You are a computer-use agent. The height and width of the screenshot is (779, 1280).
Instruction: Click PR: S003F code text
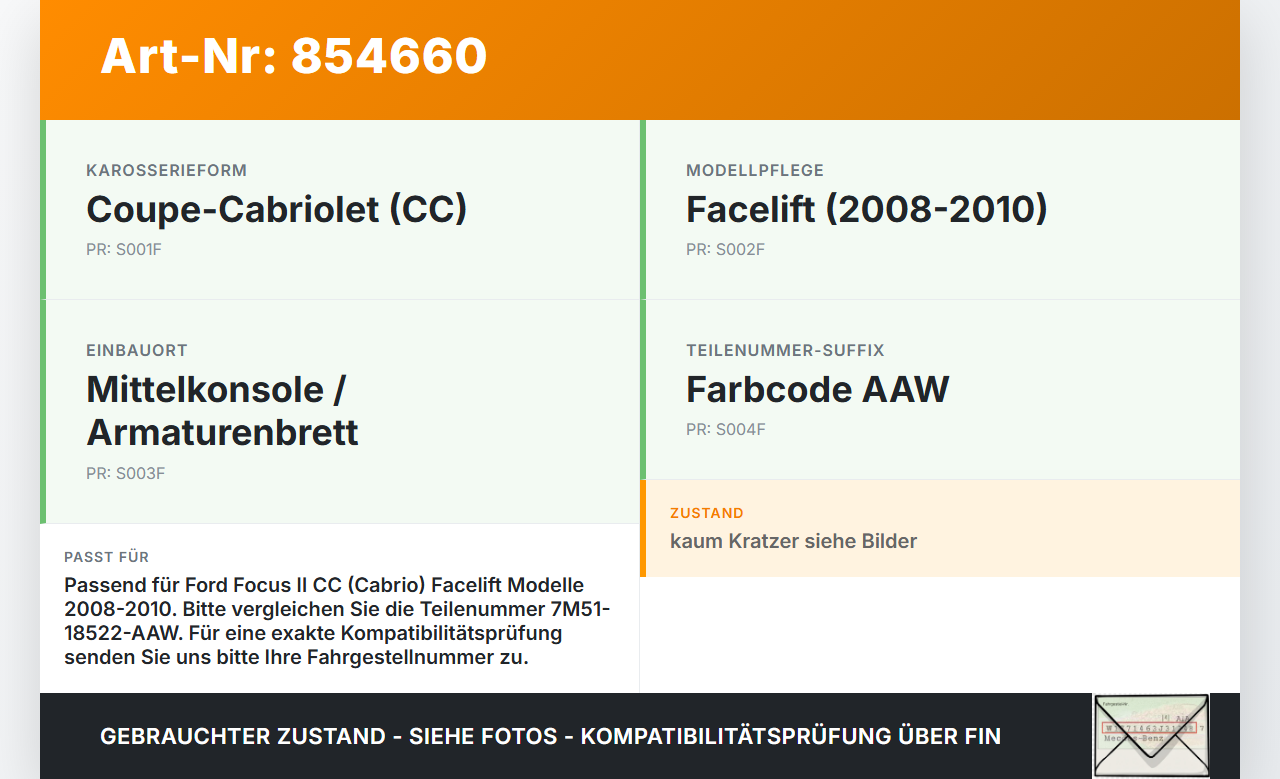(125, 473)
